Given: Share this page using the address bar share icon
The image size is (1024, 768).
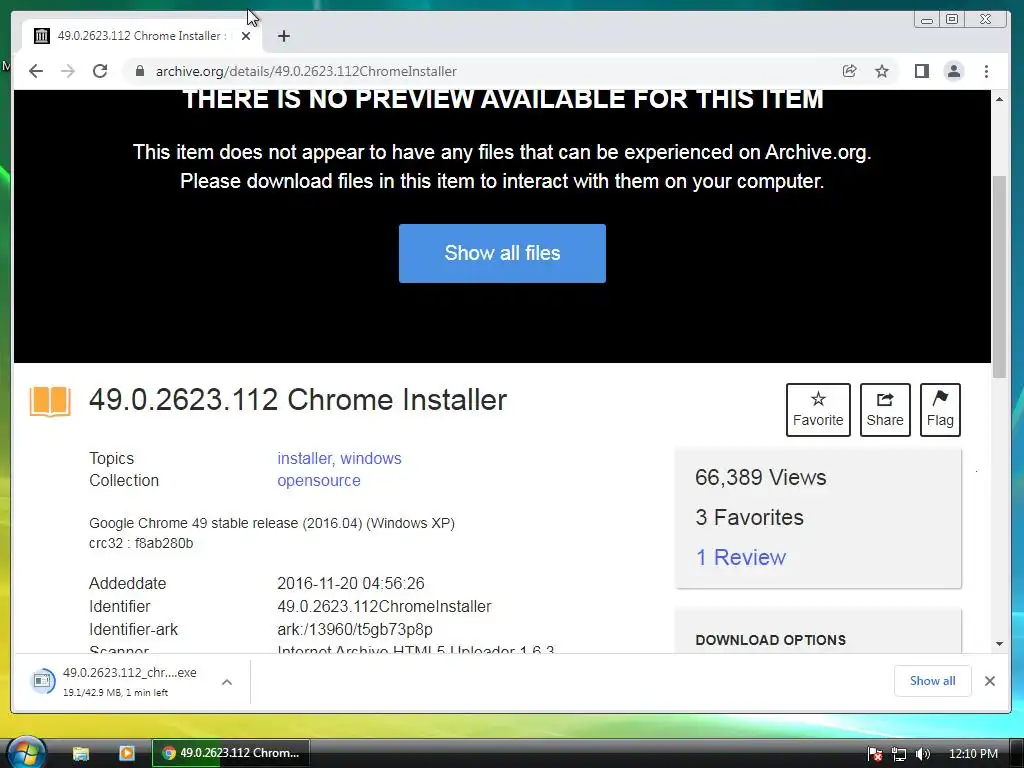Looking at the screenshot, I should coord(850,71).
